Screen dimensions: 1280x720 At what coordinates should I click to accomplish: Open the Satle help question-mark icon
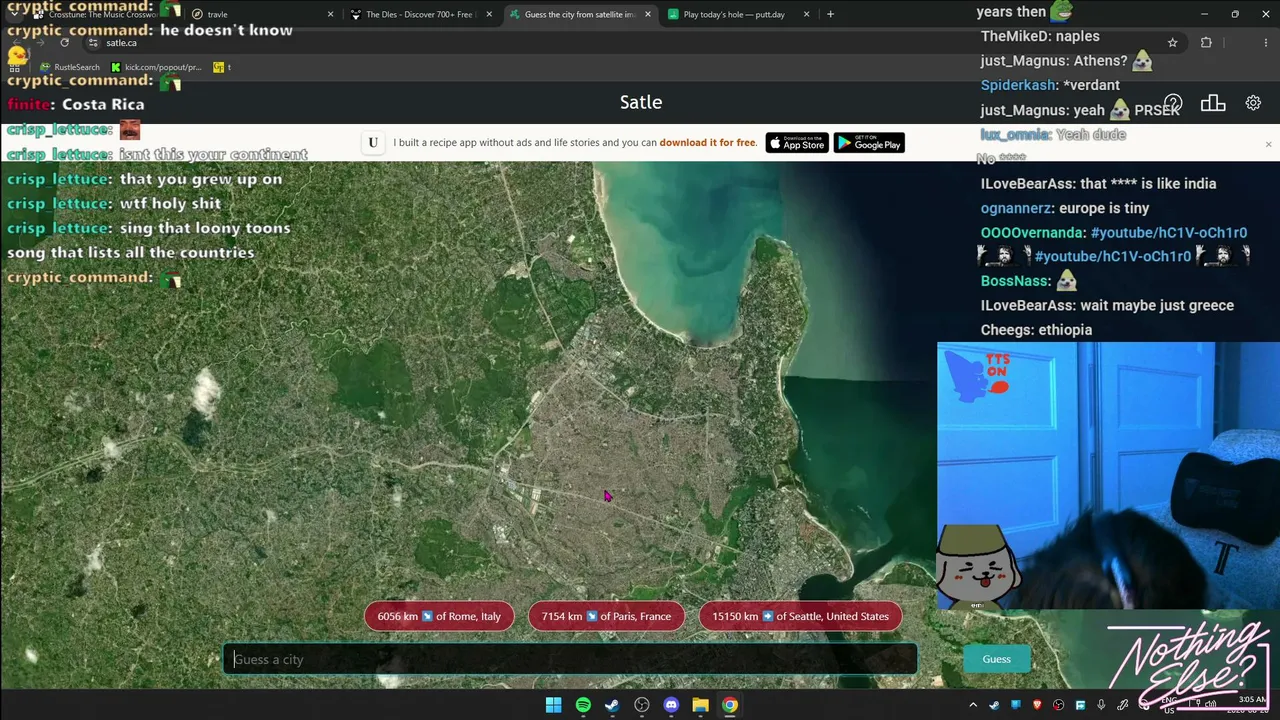1173,104
